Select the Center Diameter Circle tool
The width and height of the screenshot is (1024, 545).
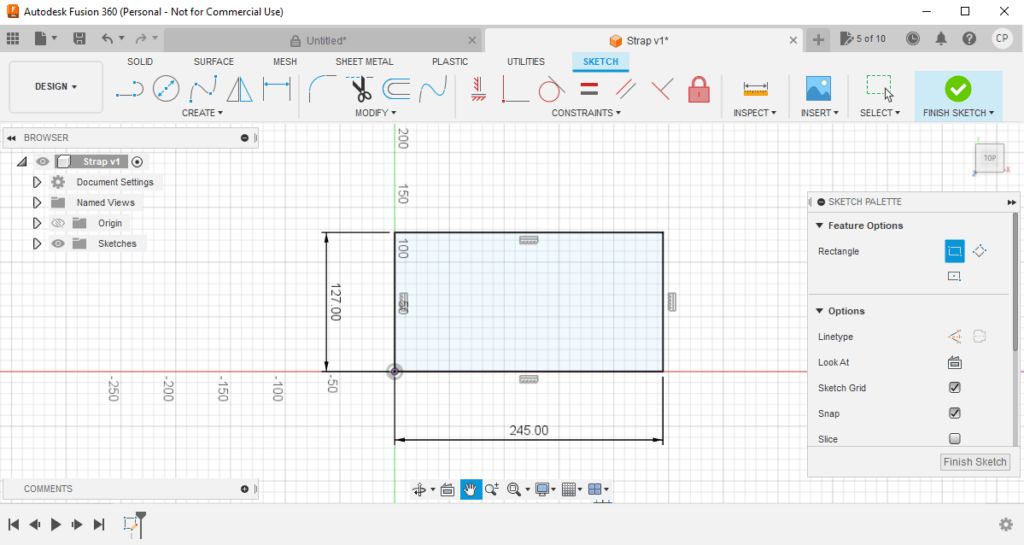coord(165,90)
